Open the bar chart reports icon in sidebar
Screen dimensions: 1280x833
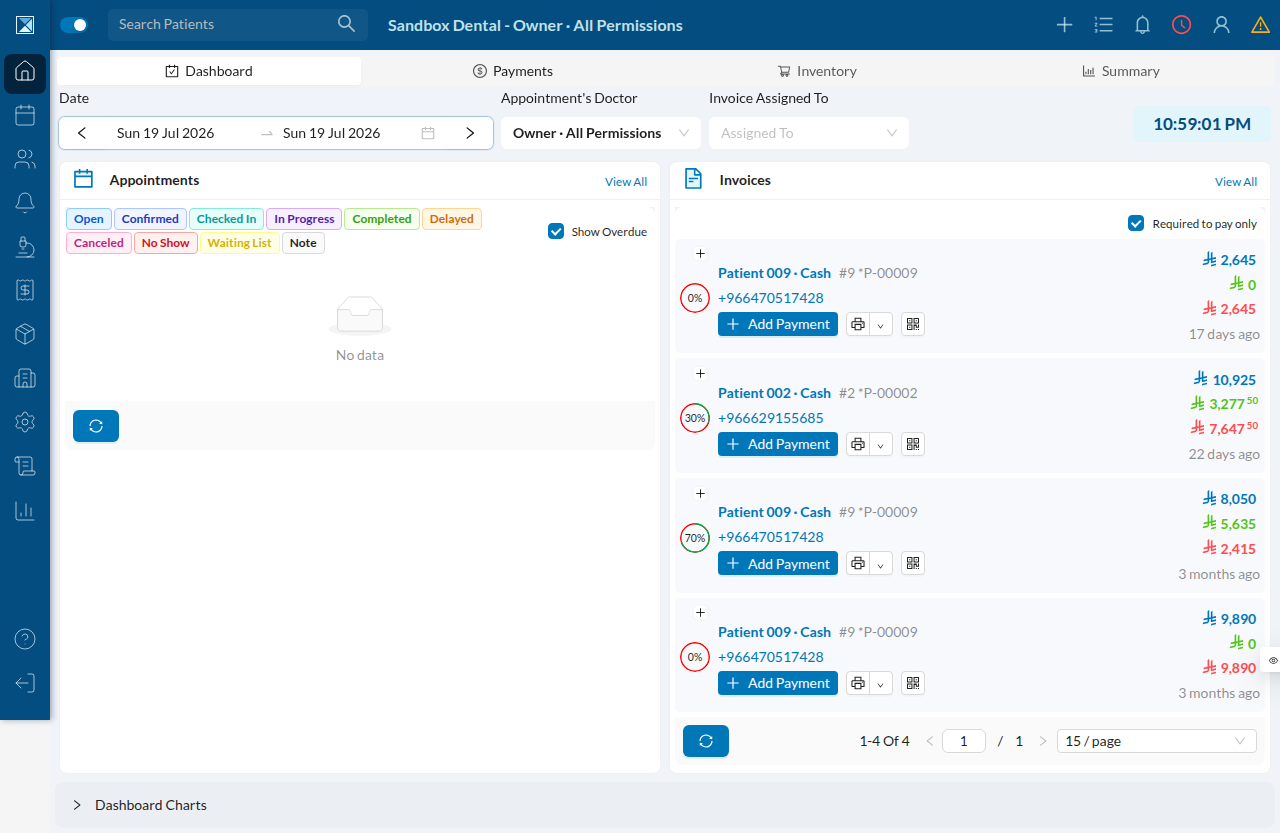coord(25,510)
